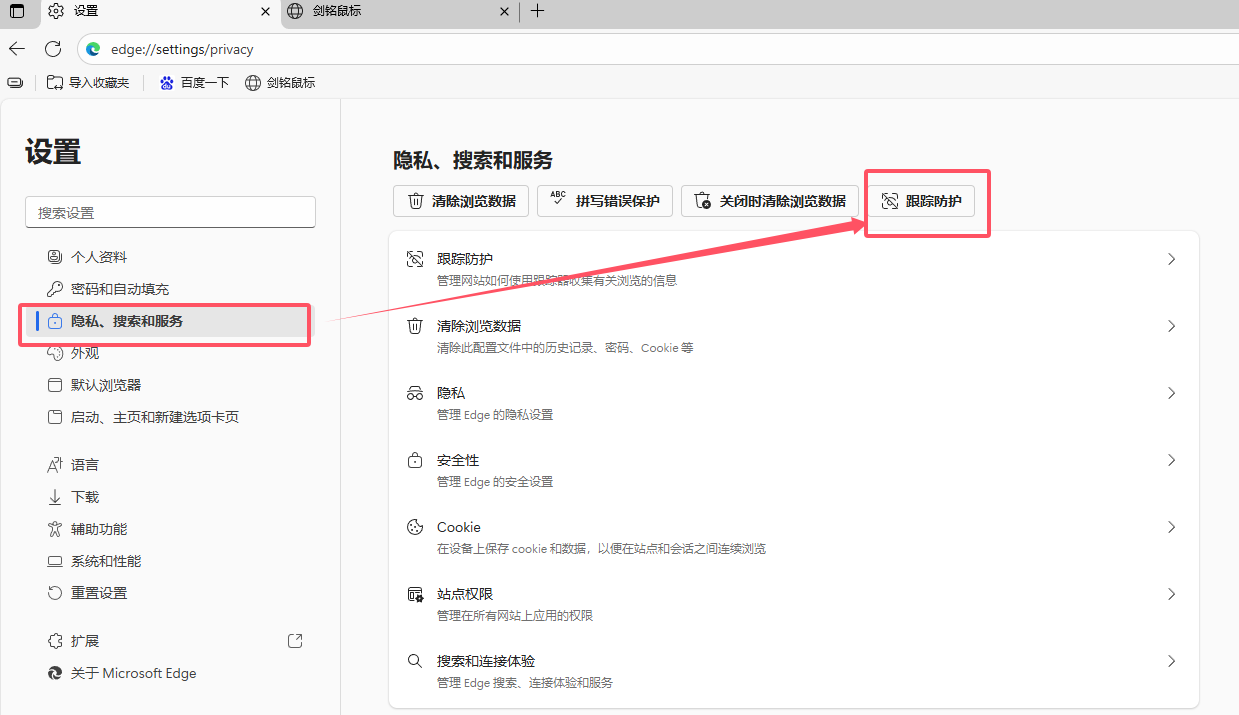Open the tab actions menu icon
Image resolution: width=1239 pixels, height=715 pixels.
17,11
